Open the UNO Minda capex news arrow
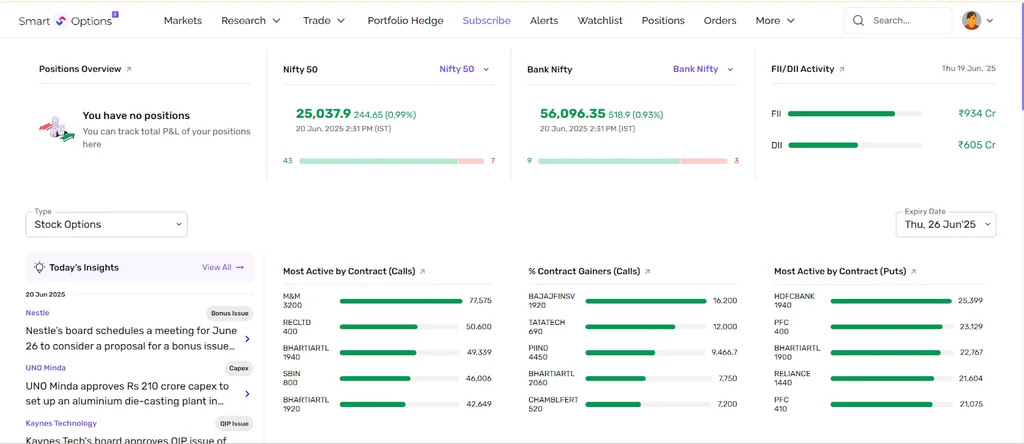The width and height of the screenshot is (1024, 444). tap(247, 394)
